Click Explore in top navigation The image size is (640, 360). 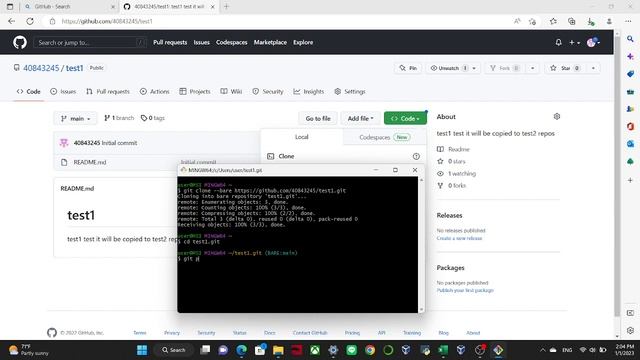click(303, 42)
